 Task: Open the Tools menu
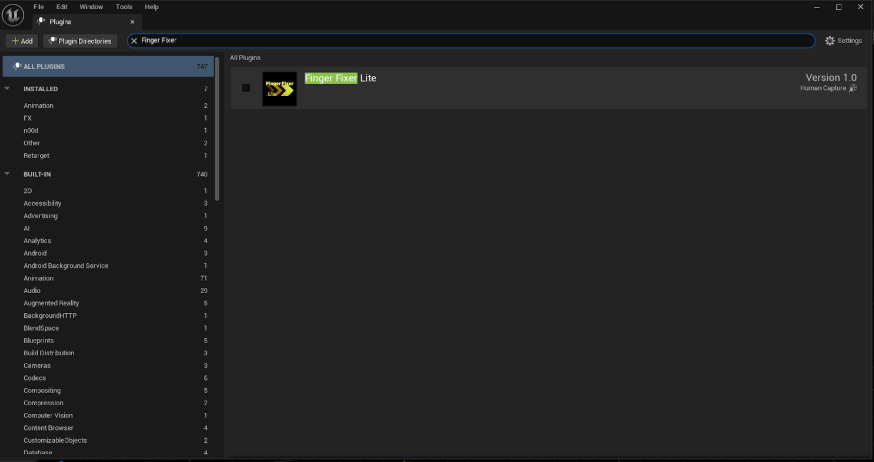click(124, 7)
